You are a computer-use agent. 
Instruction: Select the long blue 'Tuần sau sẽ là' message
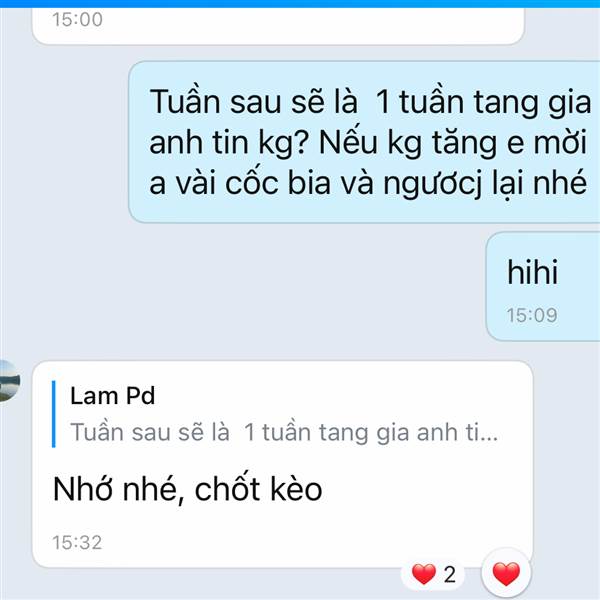364,142
